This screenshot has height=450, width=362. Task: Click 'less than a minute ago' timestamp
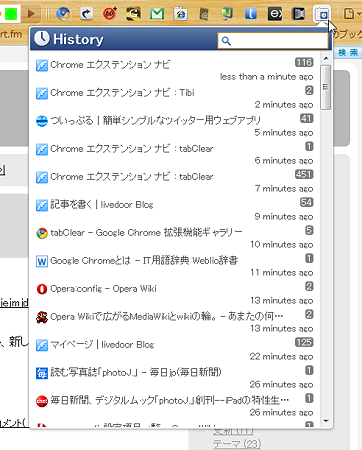(x=266, y=77)
